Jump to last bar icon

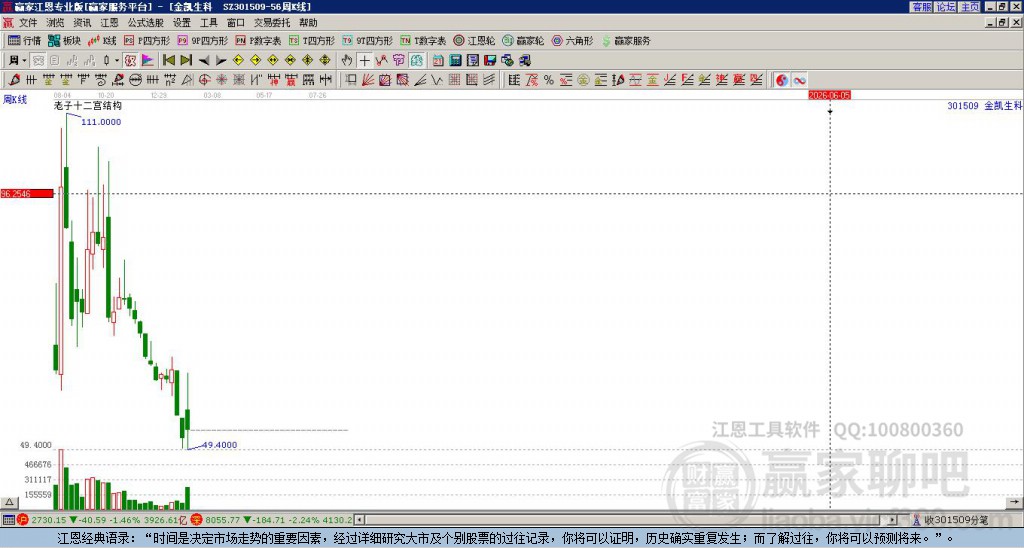(x=186, y=60)
